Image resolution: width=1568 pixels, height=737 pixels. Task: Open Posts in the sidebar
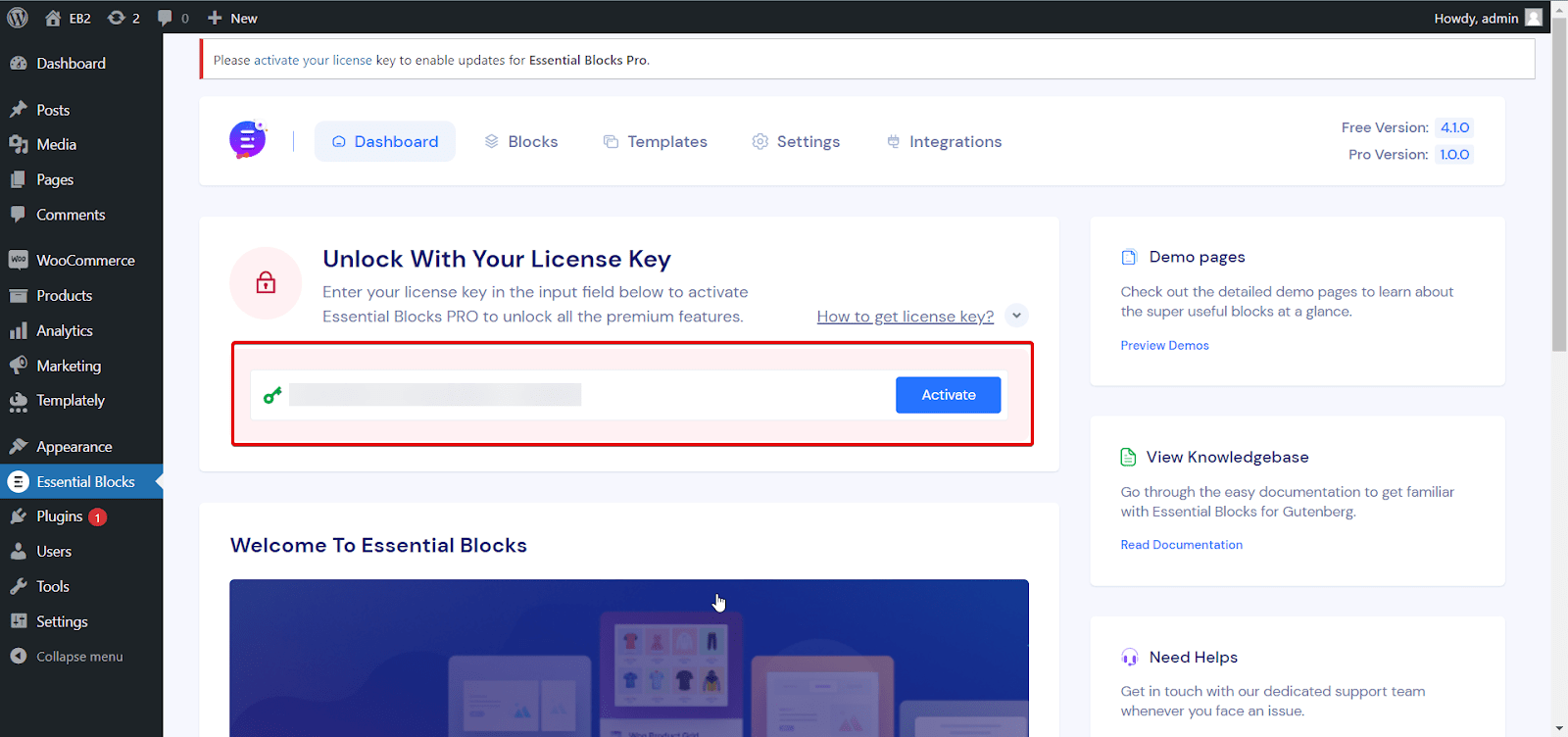tap(80, 110)
